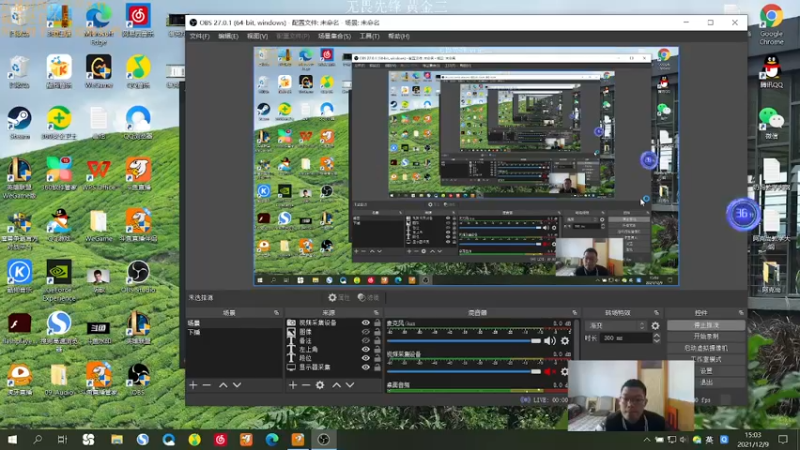Undock the 来源 panel
Screen dimensions: 800x450
[x=377, y=313]
